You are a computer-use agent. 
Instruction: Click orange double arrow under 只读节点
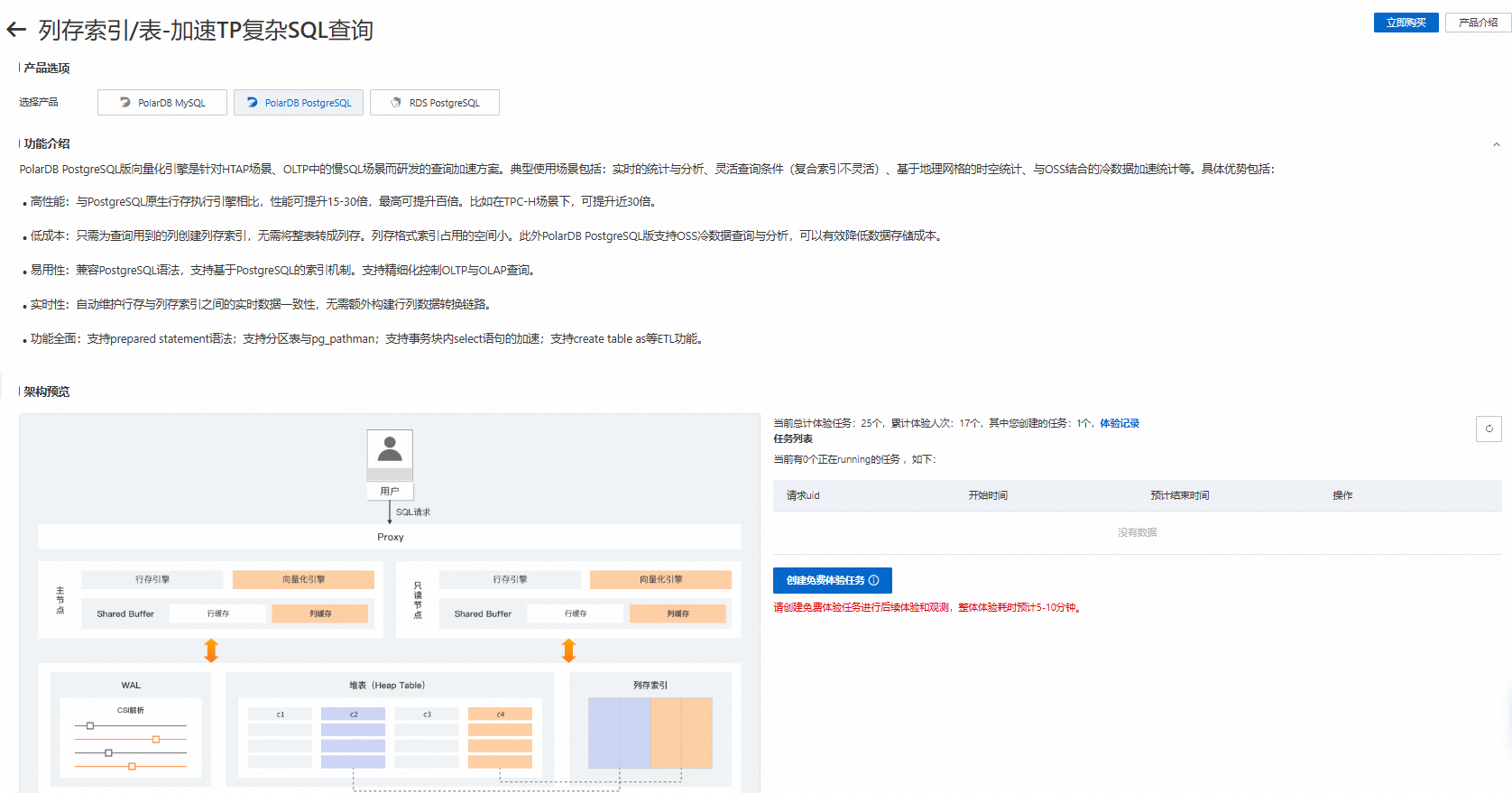(x=568, y=650)
